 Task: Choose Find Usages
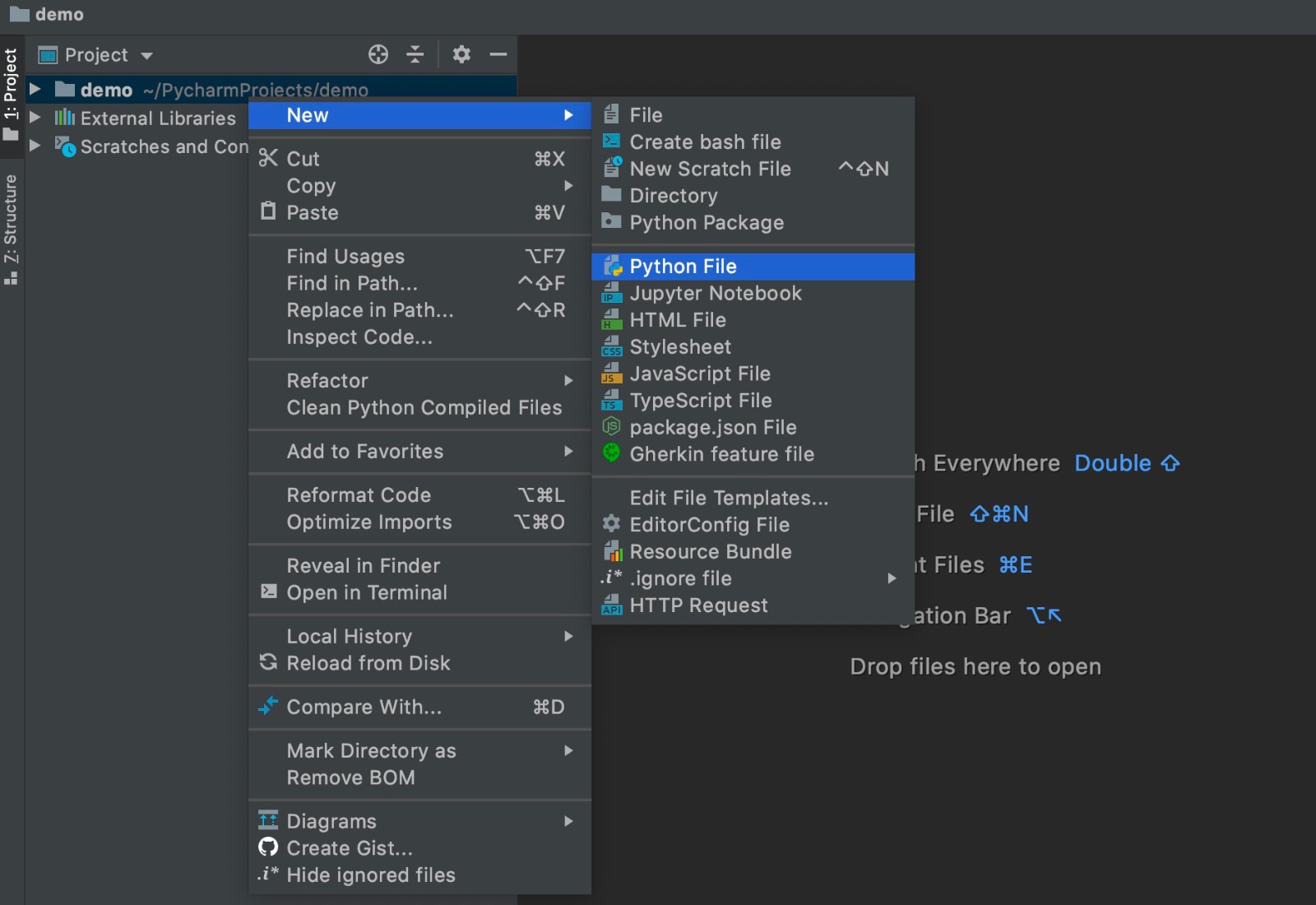[x=419, y=257]
